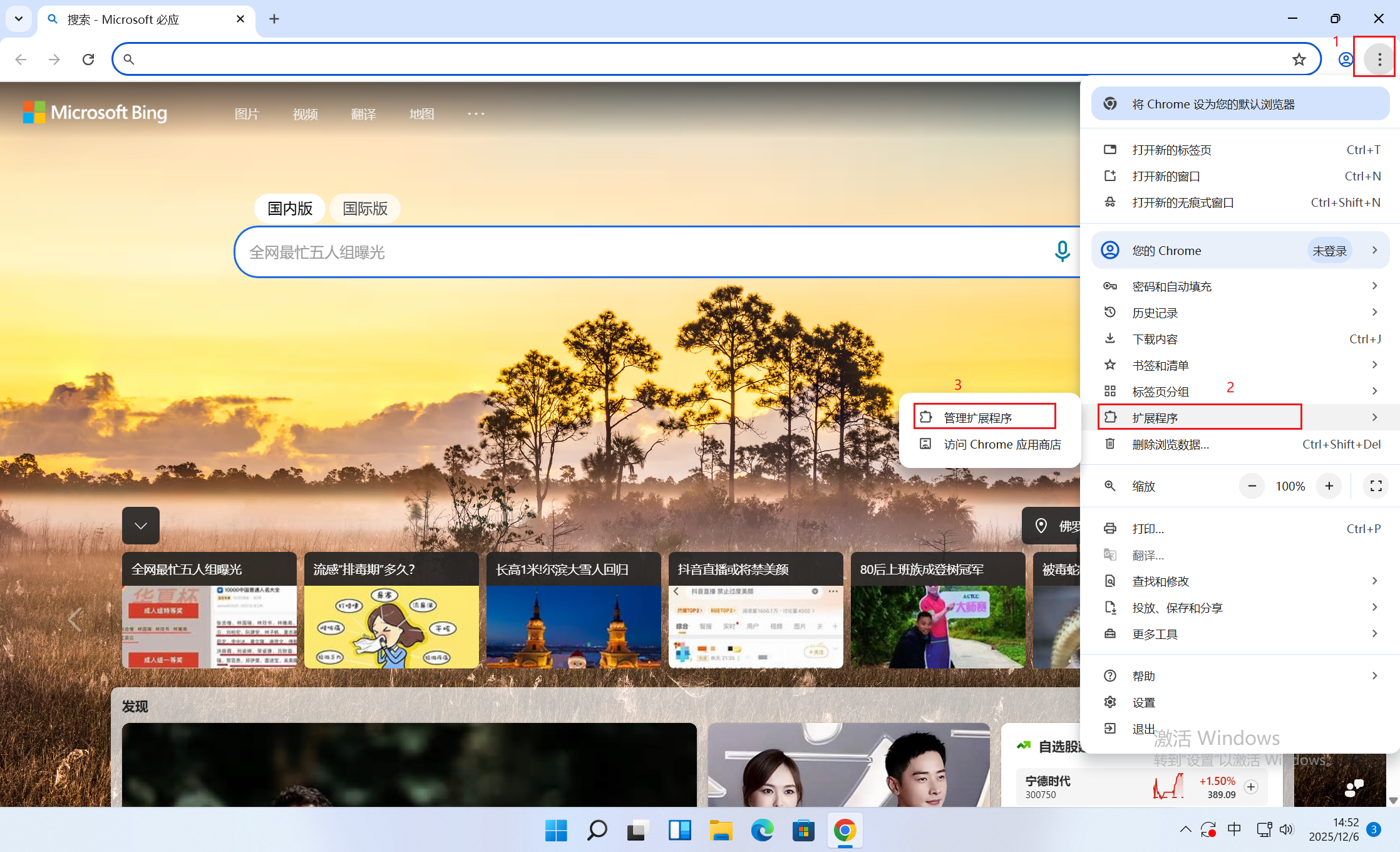Open the Chrome profile avatar icon
This screenshot has height=852, width=1400.
tap(1346, 59)
